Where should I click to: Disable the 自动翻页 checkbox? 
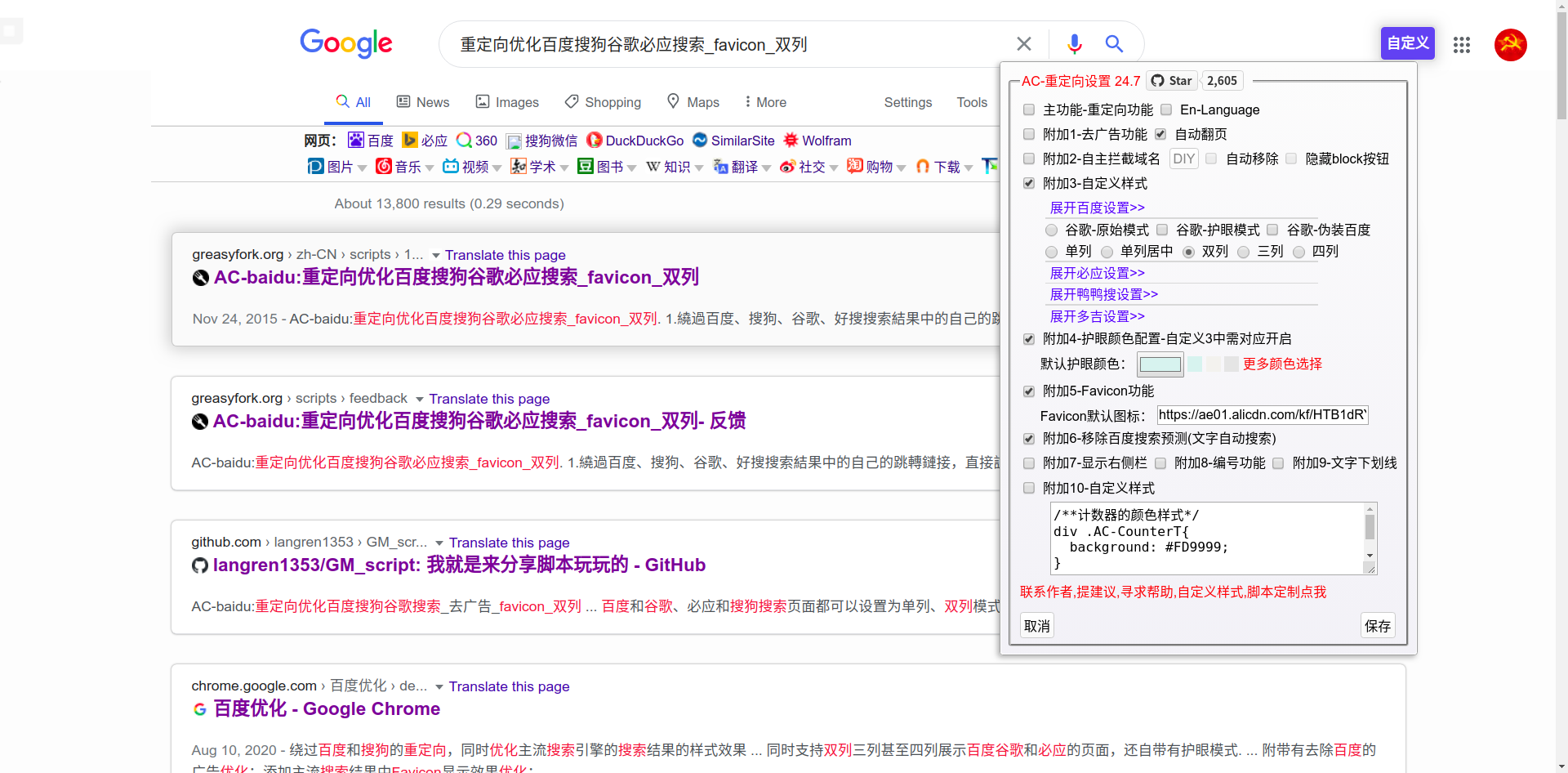click(x=1160, y=134)
